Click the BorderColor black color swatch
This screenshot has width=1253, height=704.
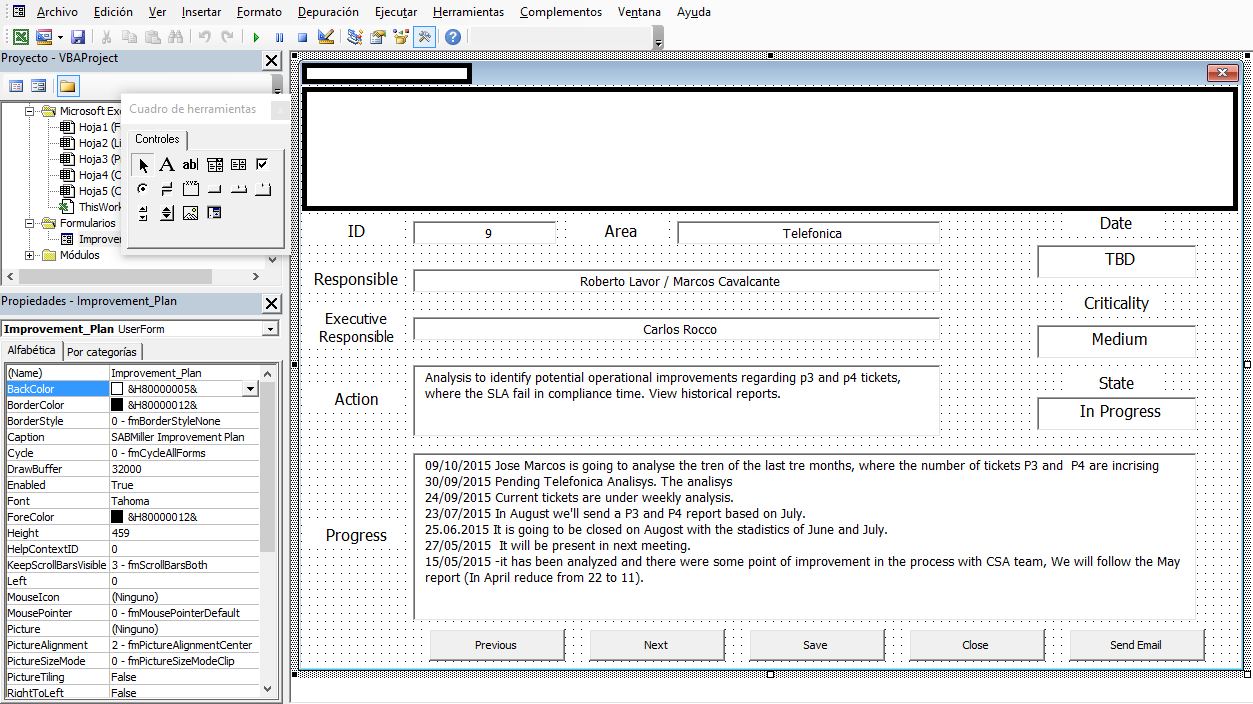tap(117, 405)
